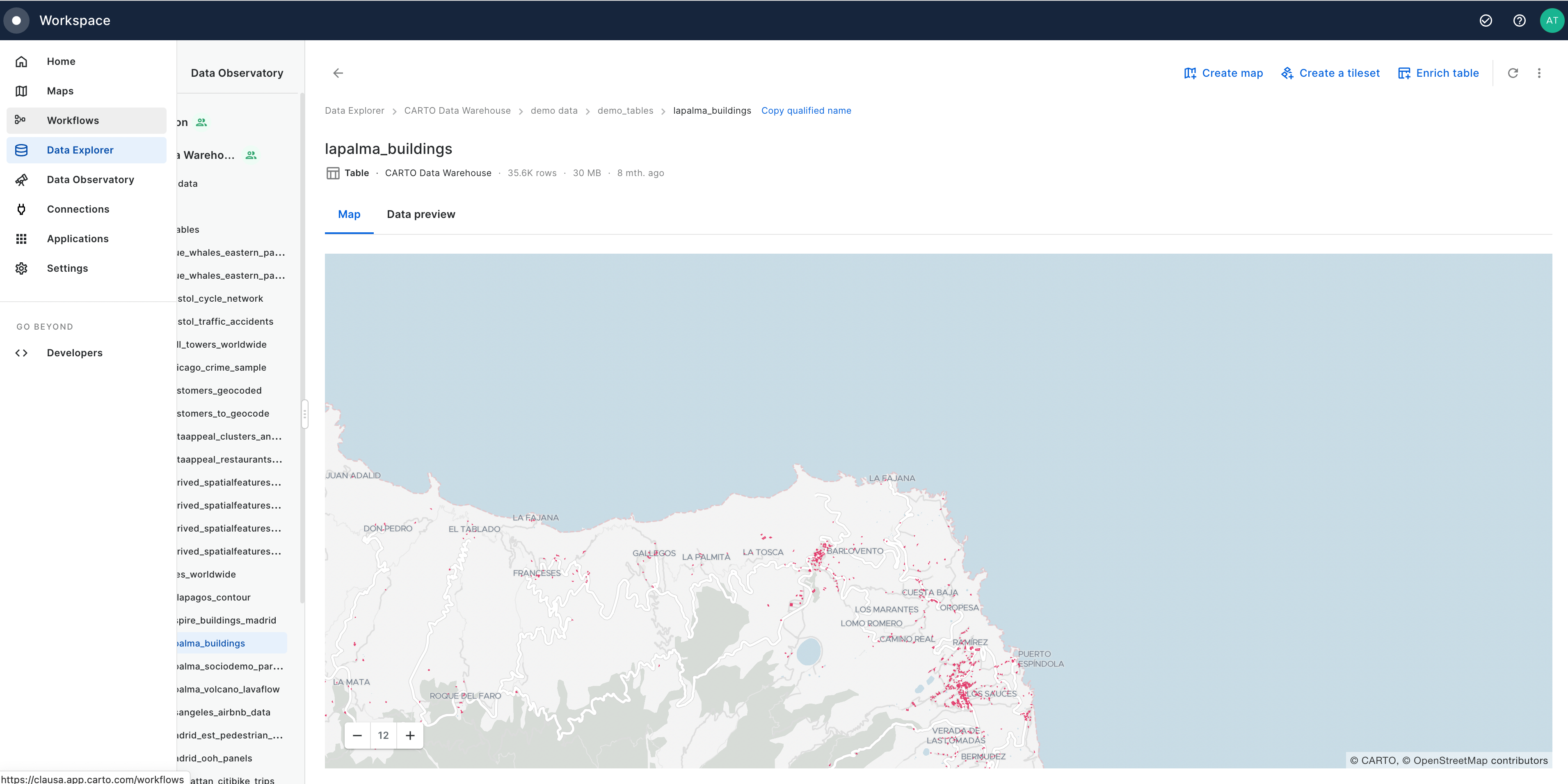The height and width of the screenshot is (784, 1568).
Task: Click the Table type icon under title
Action: (x=332, y=173)
